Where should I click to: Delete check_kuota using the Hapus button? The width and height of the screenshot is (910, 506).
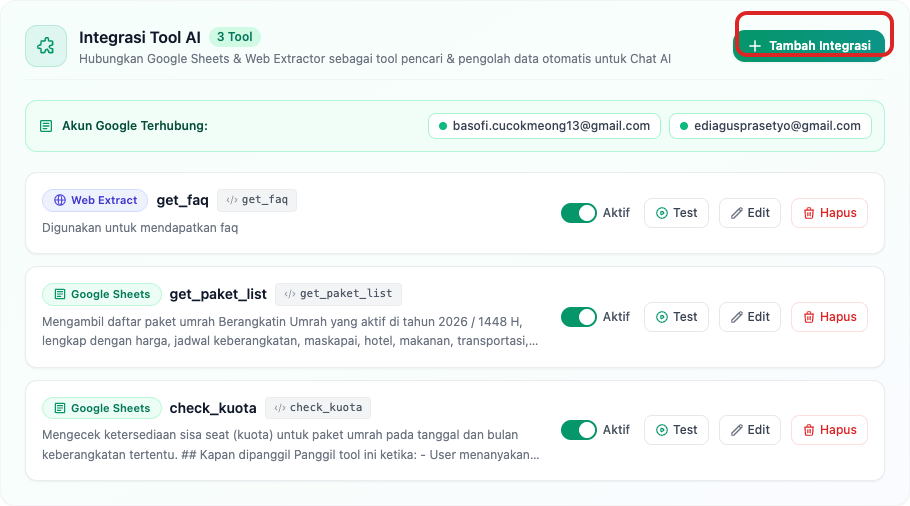(x=829, y=430)
